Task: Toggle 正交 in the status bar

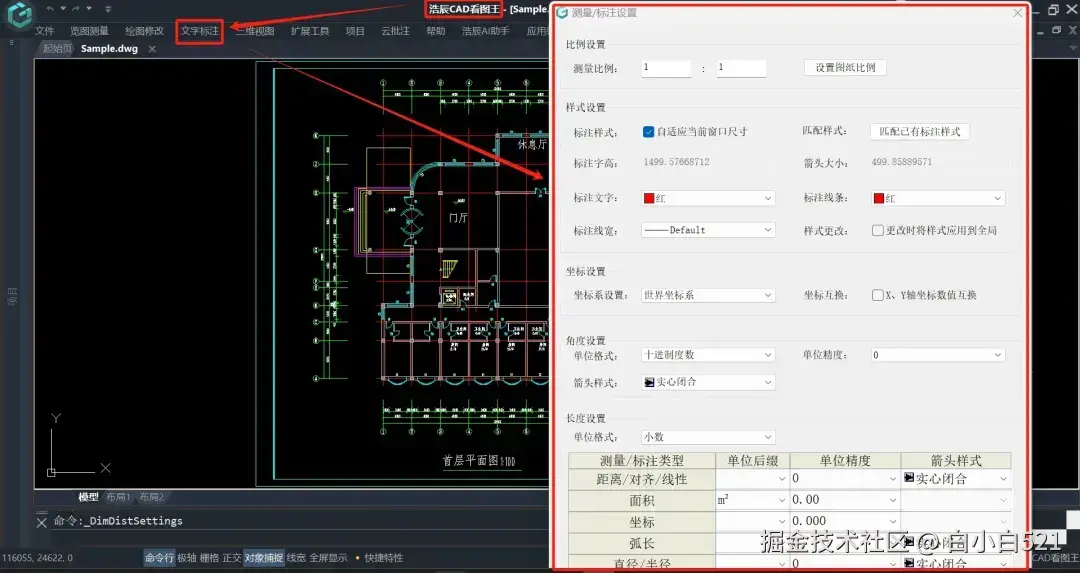Action: pyautogui.click(x=232, y=558)
